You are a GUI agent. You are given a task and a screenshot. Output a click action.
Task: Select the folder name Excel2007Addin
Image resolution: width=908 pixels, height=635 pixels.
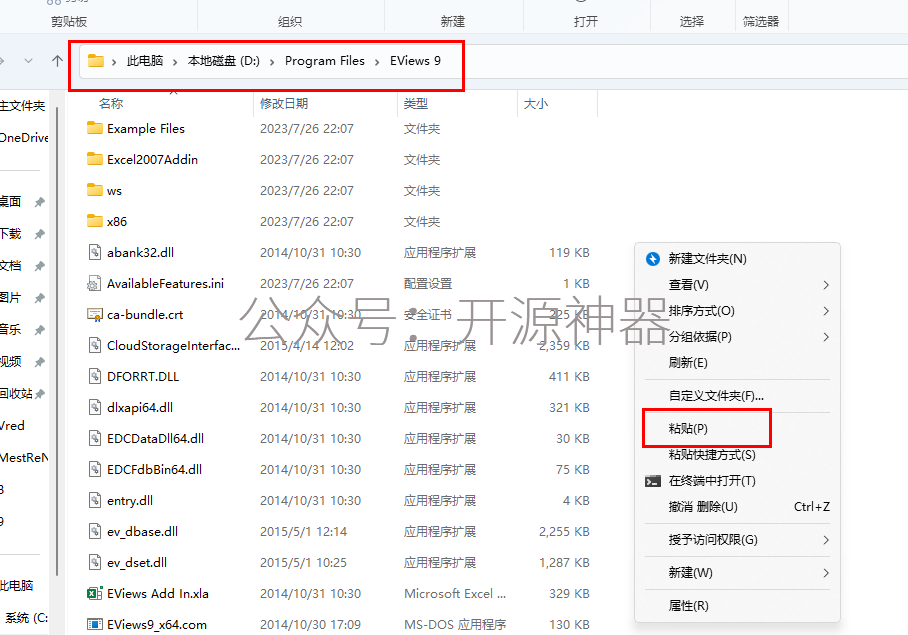pyautogui.click(x=152, y=159)
